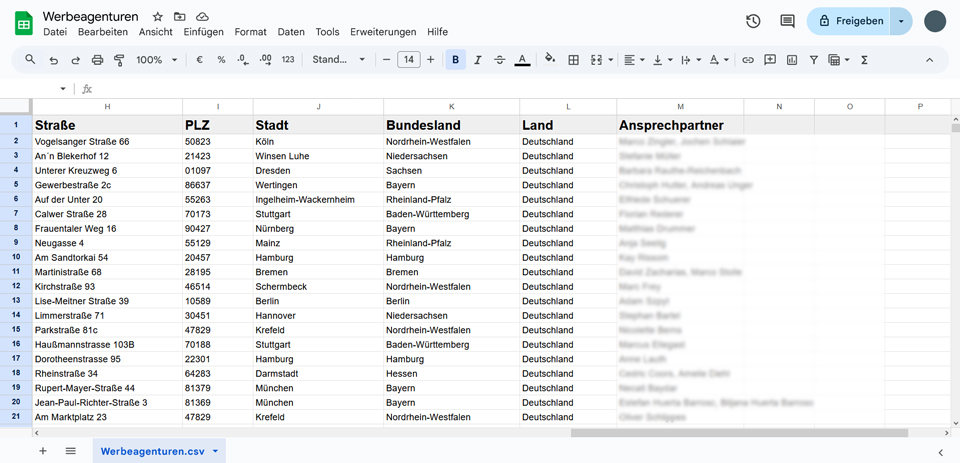
Task: Insert a comment from toolbar
Action: pos(770,60)
